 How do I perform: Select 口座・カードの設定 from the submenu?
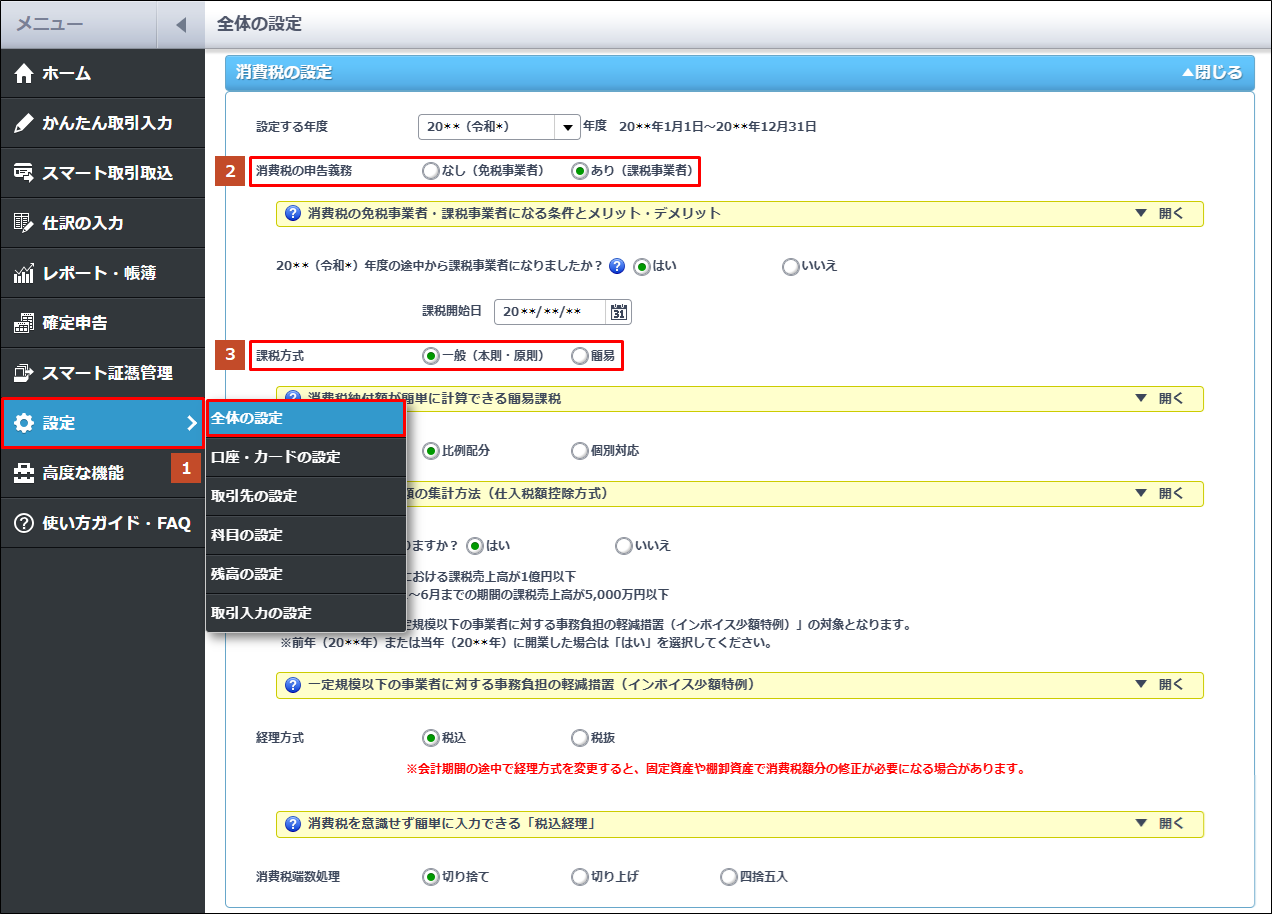[275, 457]
